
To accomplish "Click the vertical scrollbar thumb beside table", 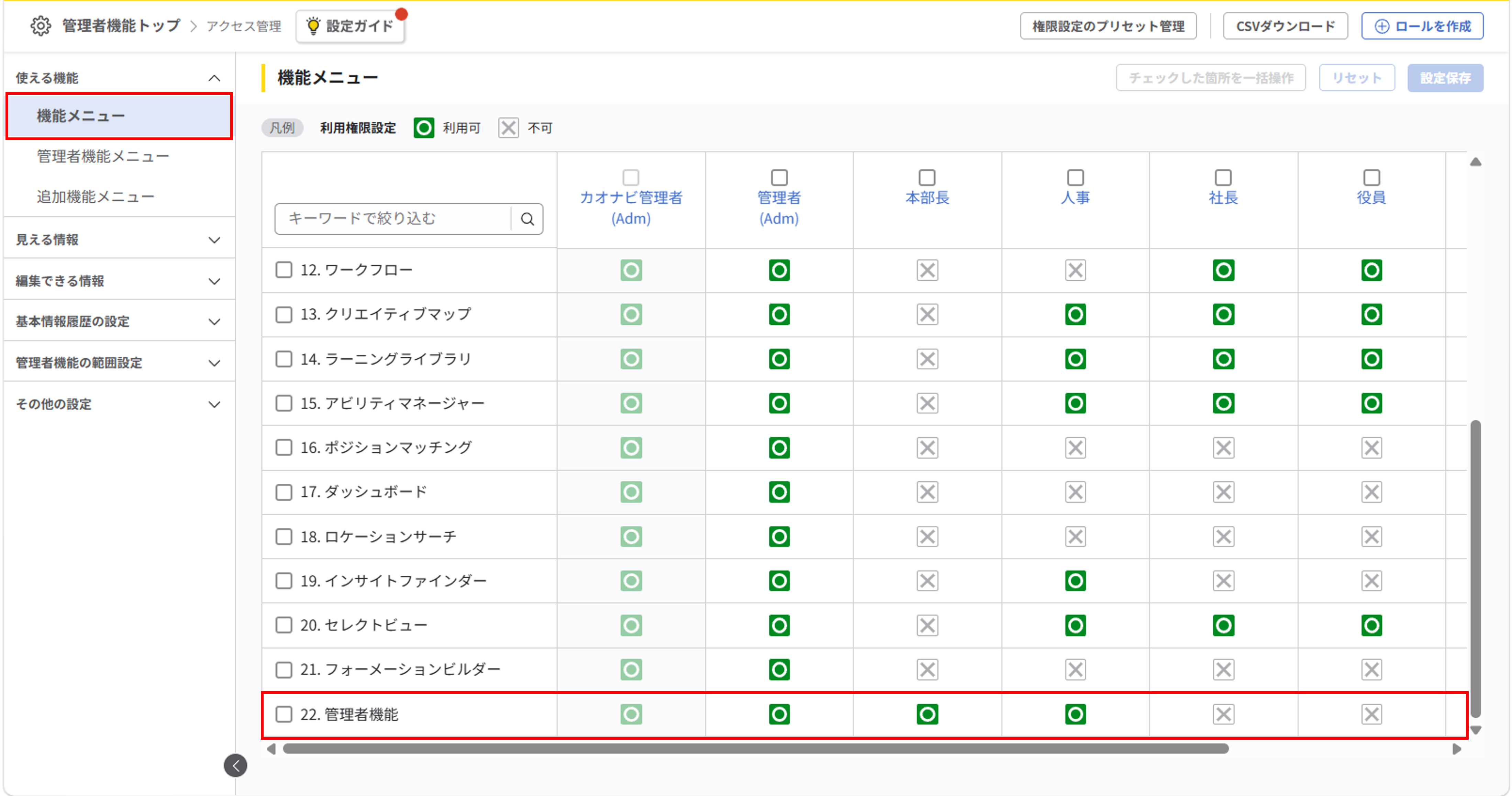I will pyautogui.click(x=1476, y=568).
